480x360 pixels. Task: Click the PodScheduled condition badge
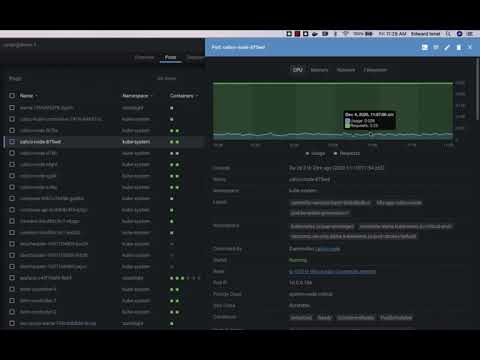[396, 318]
